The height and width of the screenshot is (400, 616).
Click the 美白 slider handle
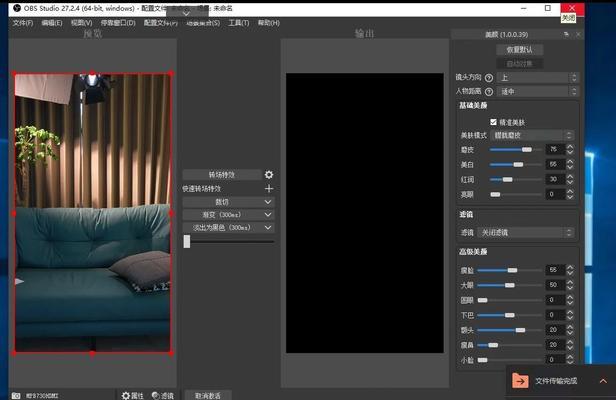[x=518, y=164]
